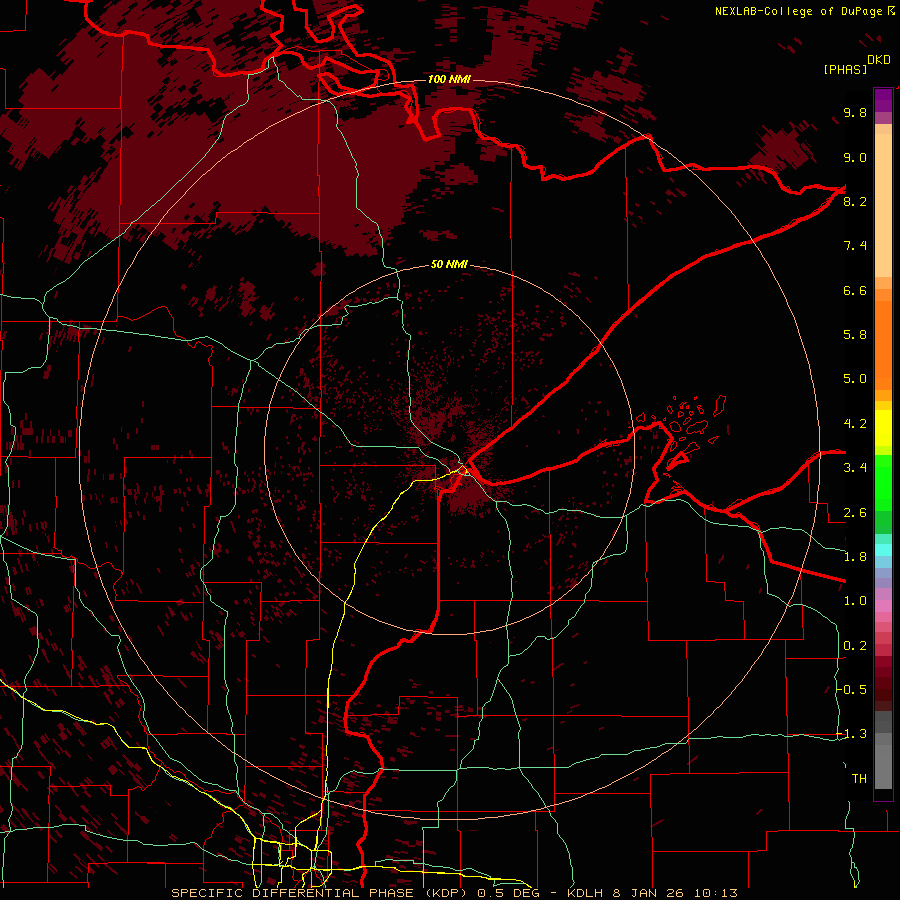Click the -0.5 scale value

pos(852,690)
